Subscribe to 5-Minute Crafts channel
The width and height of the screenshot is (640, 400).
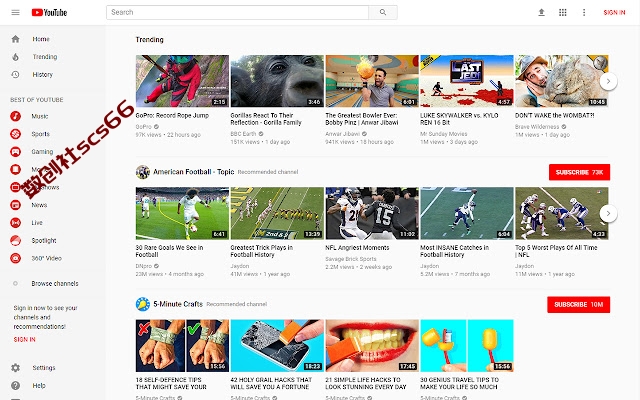578,304
